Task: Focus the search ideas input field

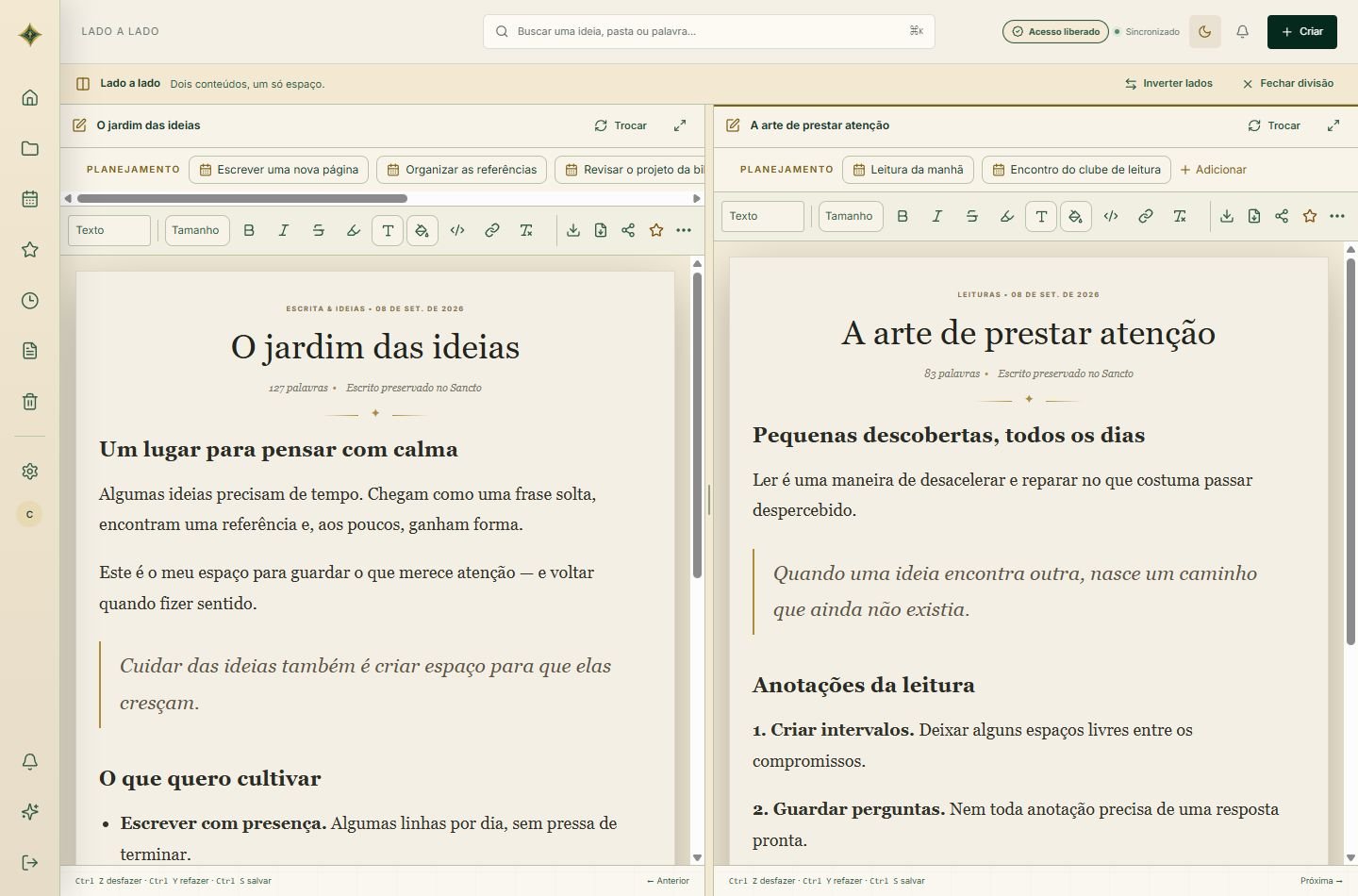Action: click(x=709, y=31)
